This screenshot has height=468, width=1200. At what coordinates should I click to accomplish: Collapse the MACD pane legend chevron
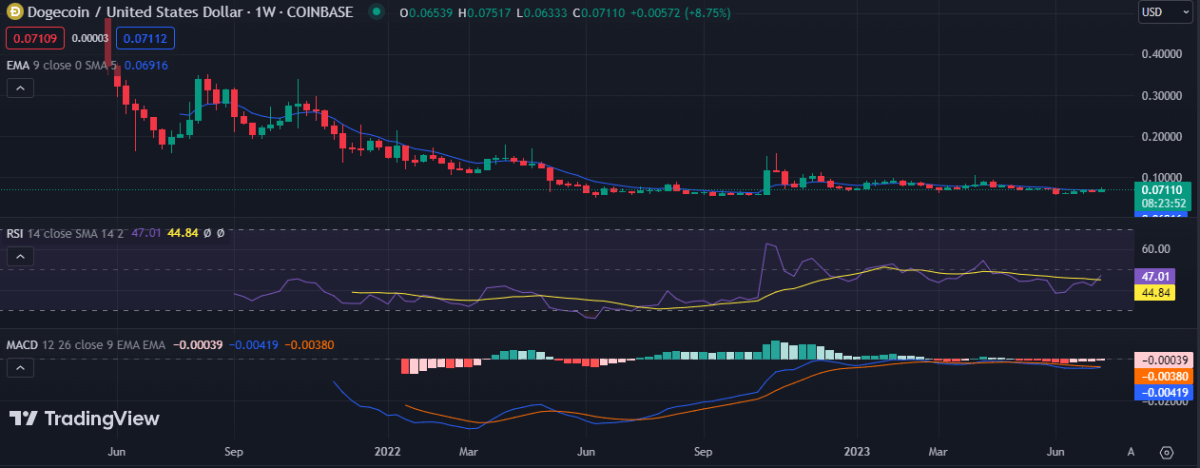coord(20,368)
